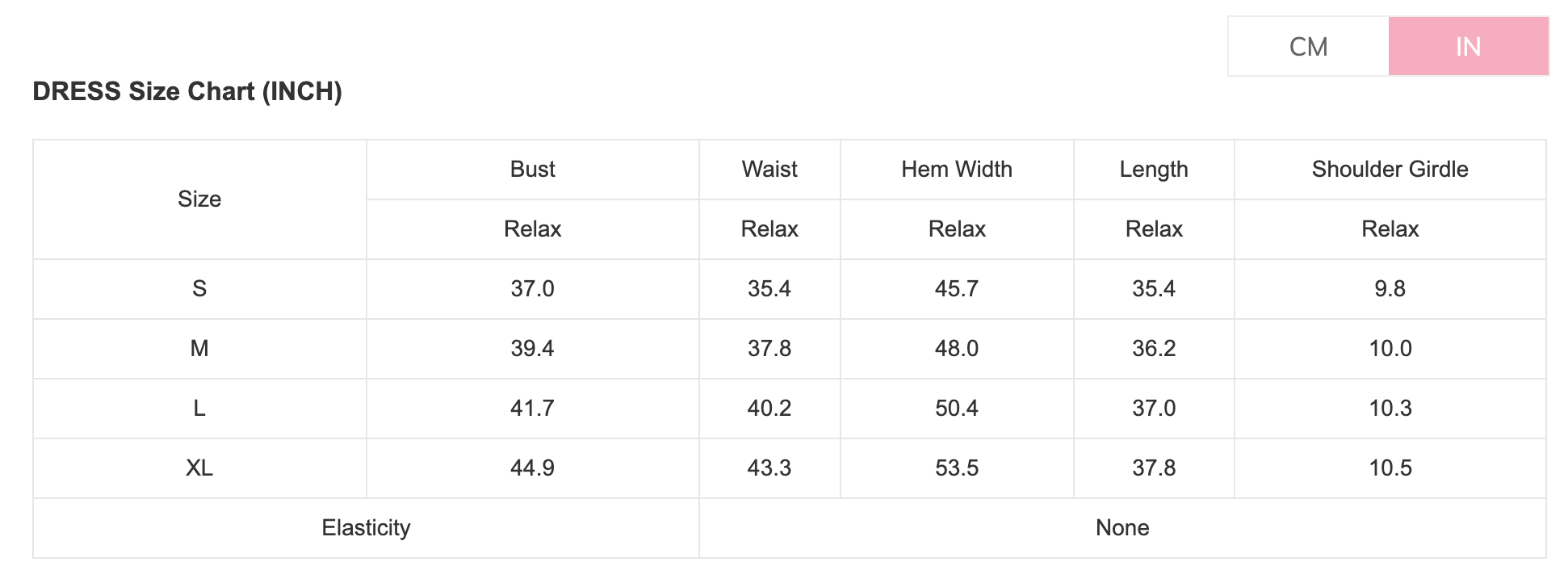This screenshot has height=562, width=1568.
Task: Select the L size row label
Action: (199, 409)
